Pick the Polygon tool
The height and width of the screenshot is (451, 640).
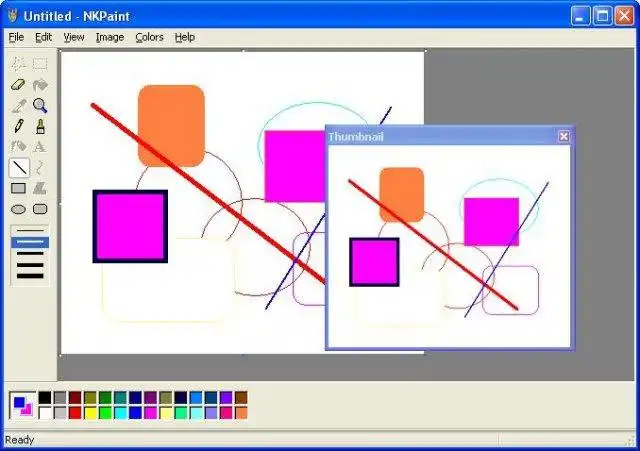coord(40,188)
